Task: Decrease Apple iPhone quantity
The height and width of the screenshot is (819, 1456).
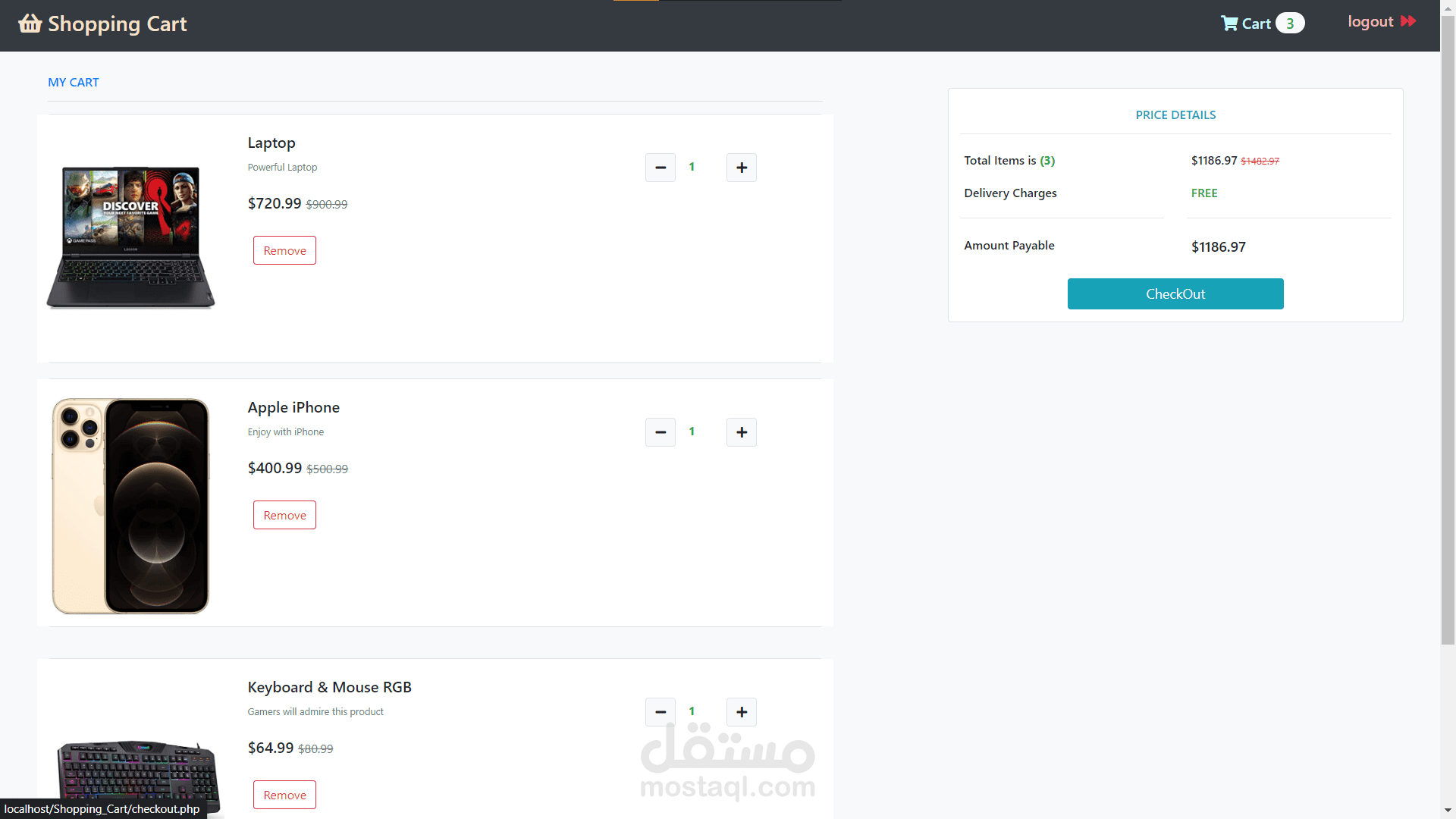Action: (x=660, y=432)
